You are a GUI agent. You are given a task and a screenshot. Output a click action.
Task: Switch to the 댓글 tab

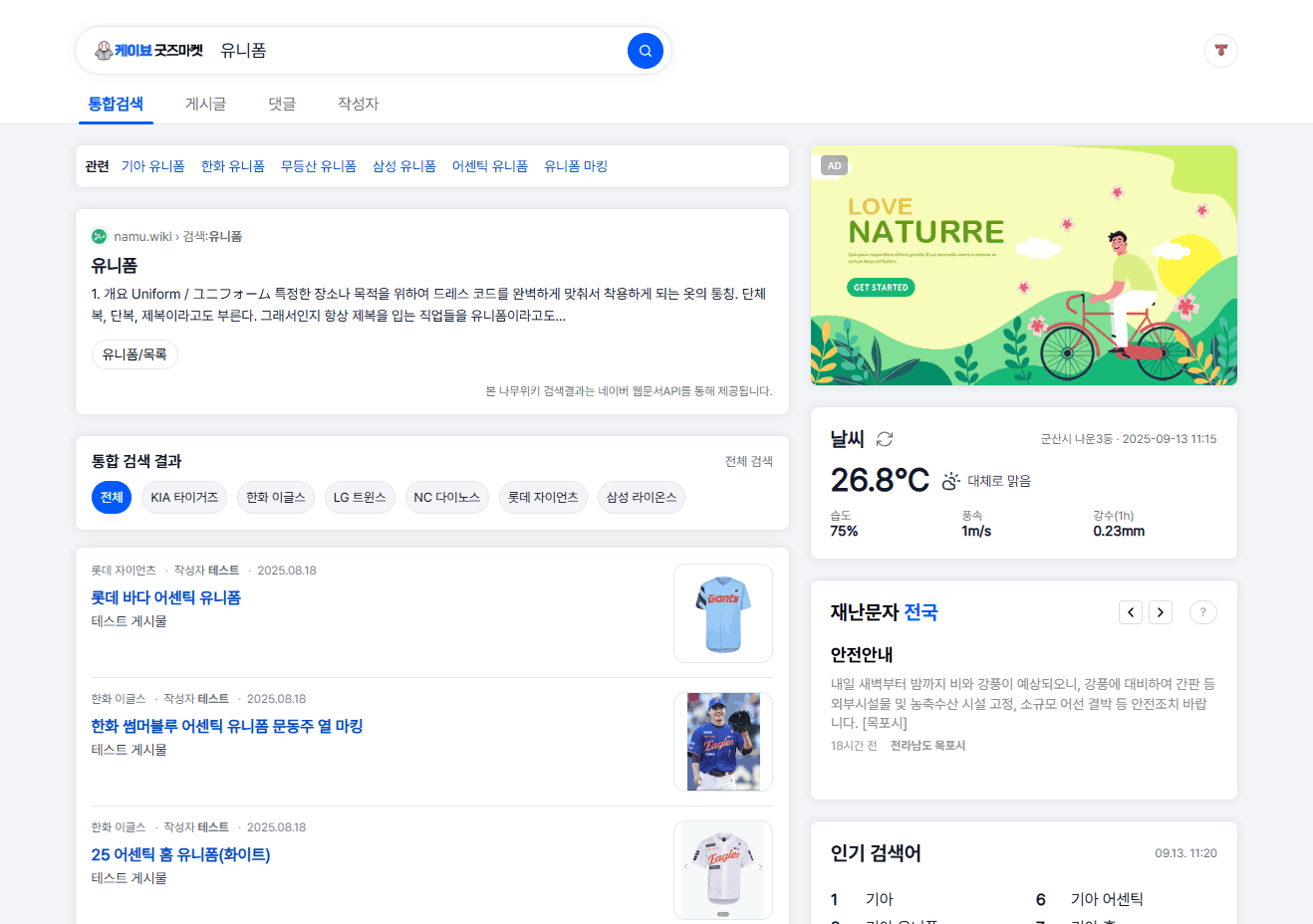[x=282, y=104]
